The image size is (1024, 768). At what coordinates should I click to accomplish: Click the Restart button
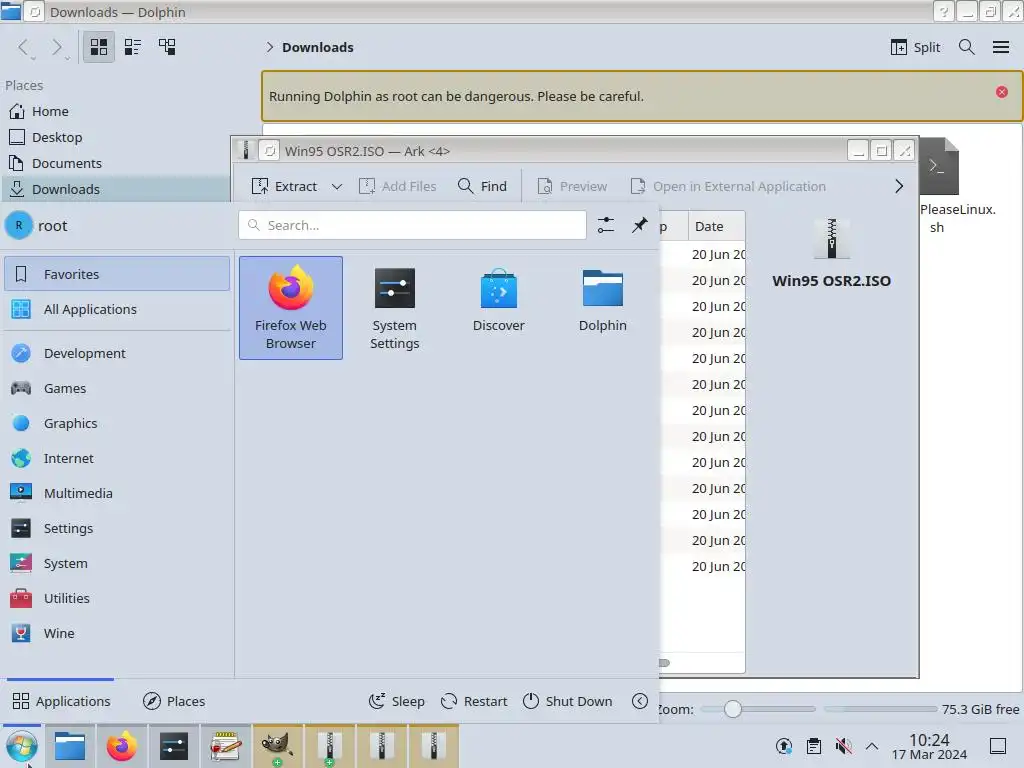click(x=474, y=701)
